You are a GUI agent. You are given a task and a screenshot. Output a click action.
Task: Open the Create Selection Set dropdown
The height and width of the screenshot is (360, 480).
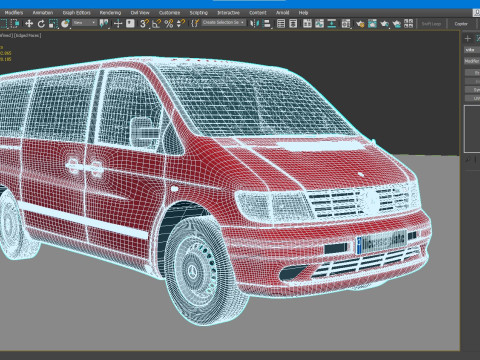click(x=224, y=23)
